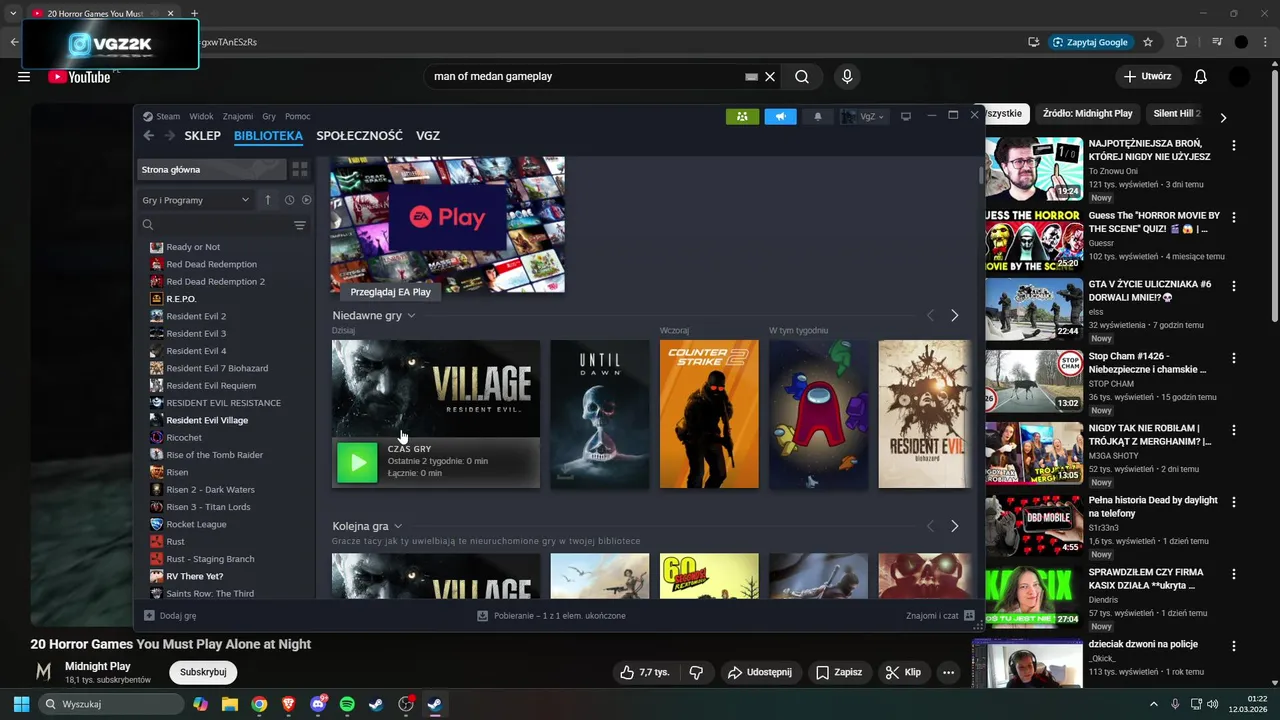The width and height of the screenshot is (1280, 720).
Task: Expand Gry i Programy dropdown
Action: coord(196,200)
